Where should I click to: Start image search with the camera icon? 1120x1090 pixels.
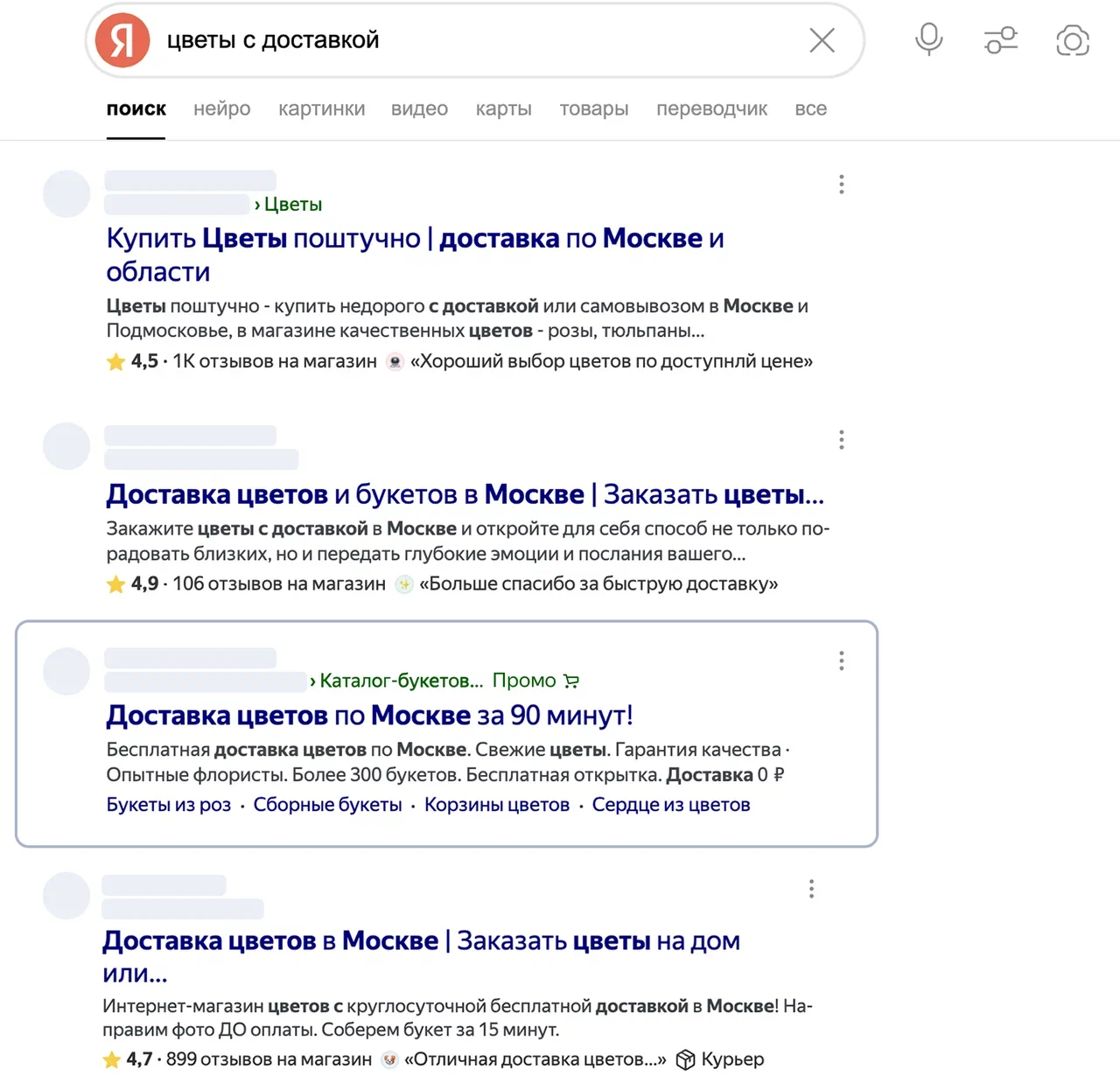tap(1073, 40)
